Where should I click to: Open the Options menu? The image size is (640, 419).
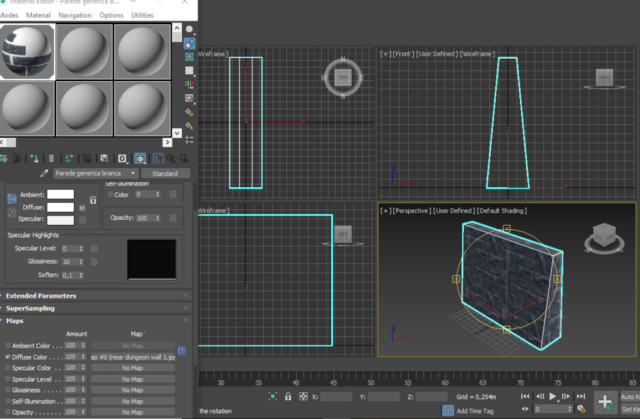click(111, 15)
